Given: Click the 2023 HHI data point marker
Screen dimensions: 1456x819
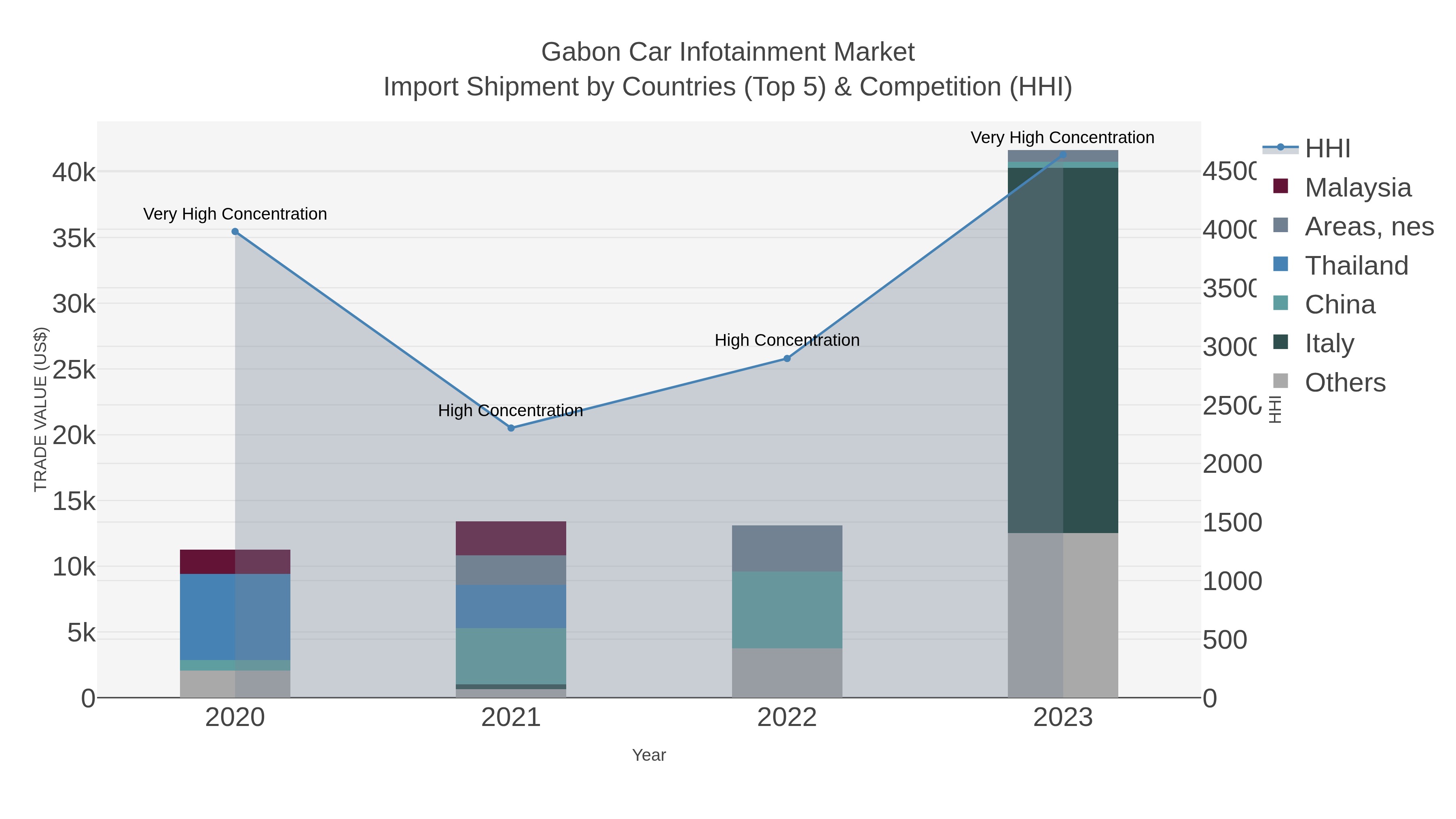Looking at the screenshot, I should point(1062,154).
